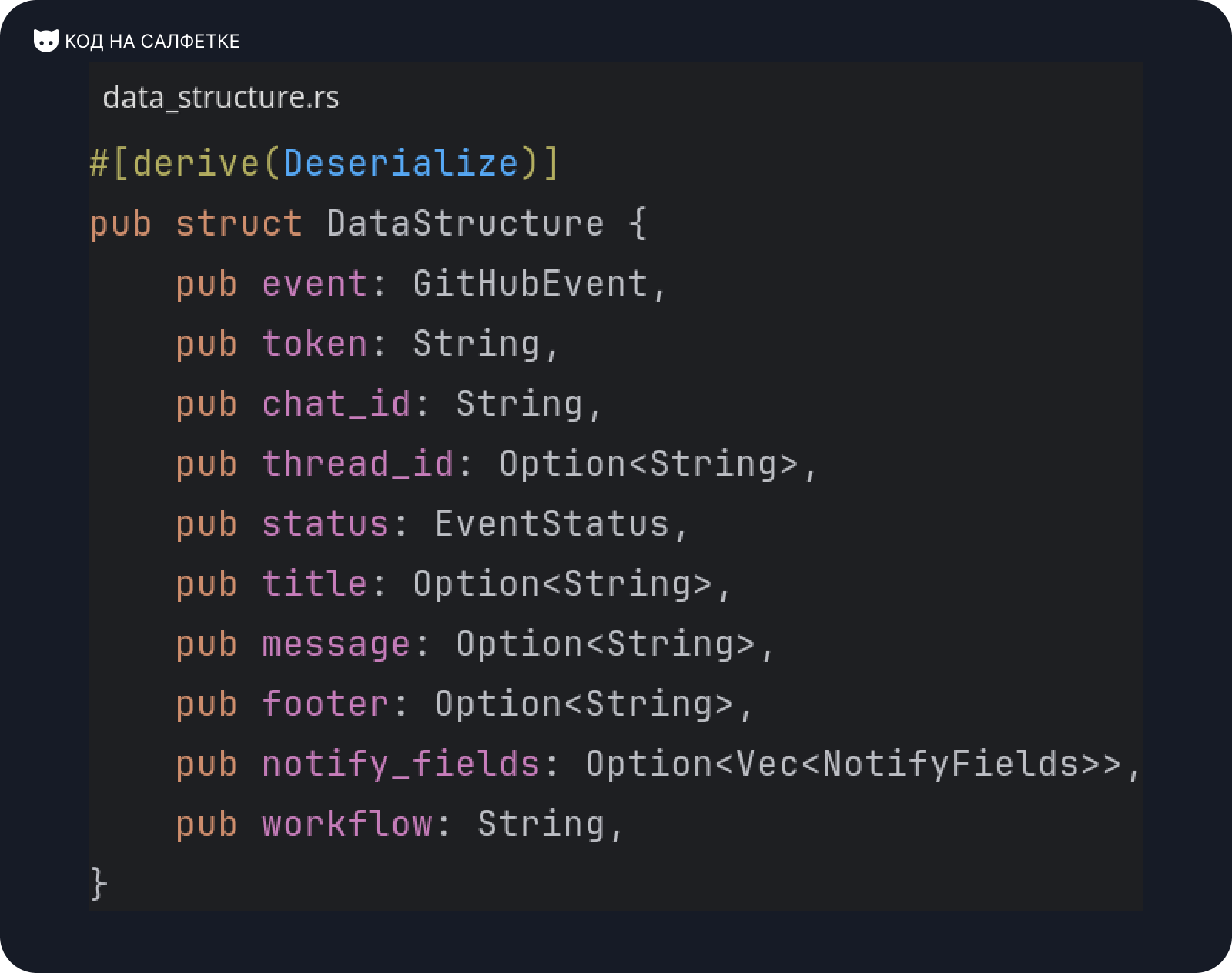1232x973 pixels.
Task: Click the title field name
Action: (x=314, y=583)
